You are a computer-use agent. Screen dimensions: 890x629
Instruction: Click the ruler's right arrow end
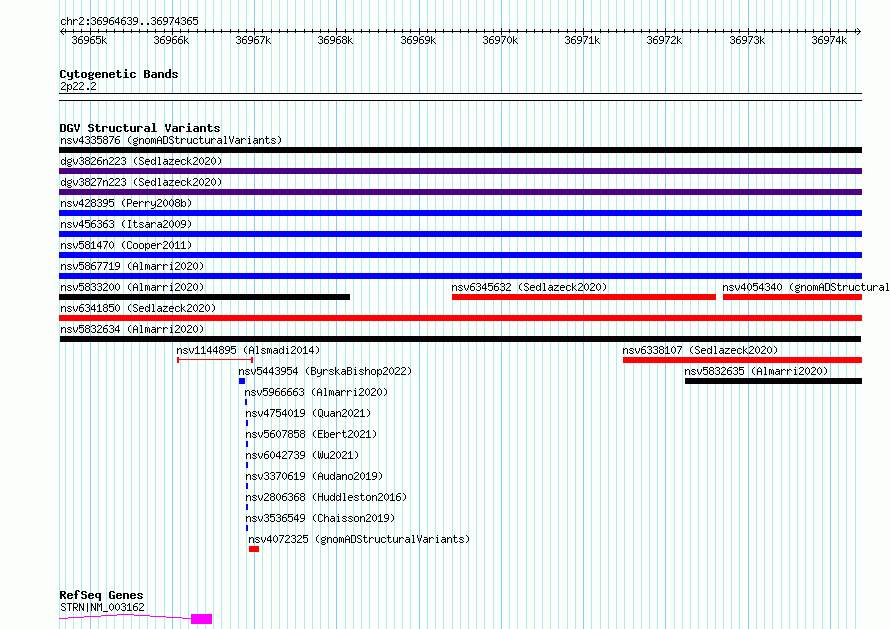point(859,31)
